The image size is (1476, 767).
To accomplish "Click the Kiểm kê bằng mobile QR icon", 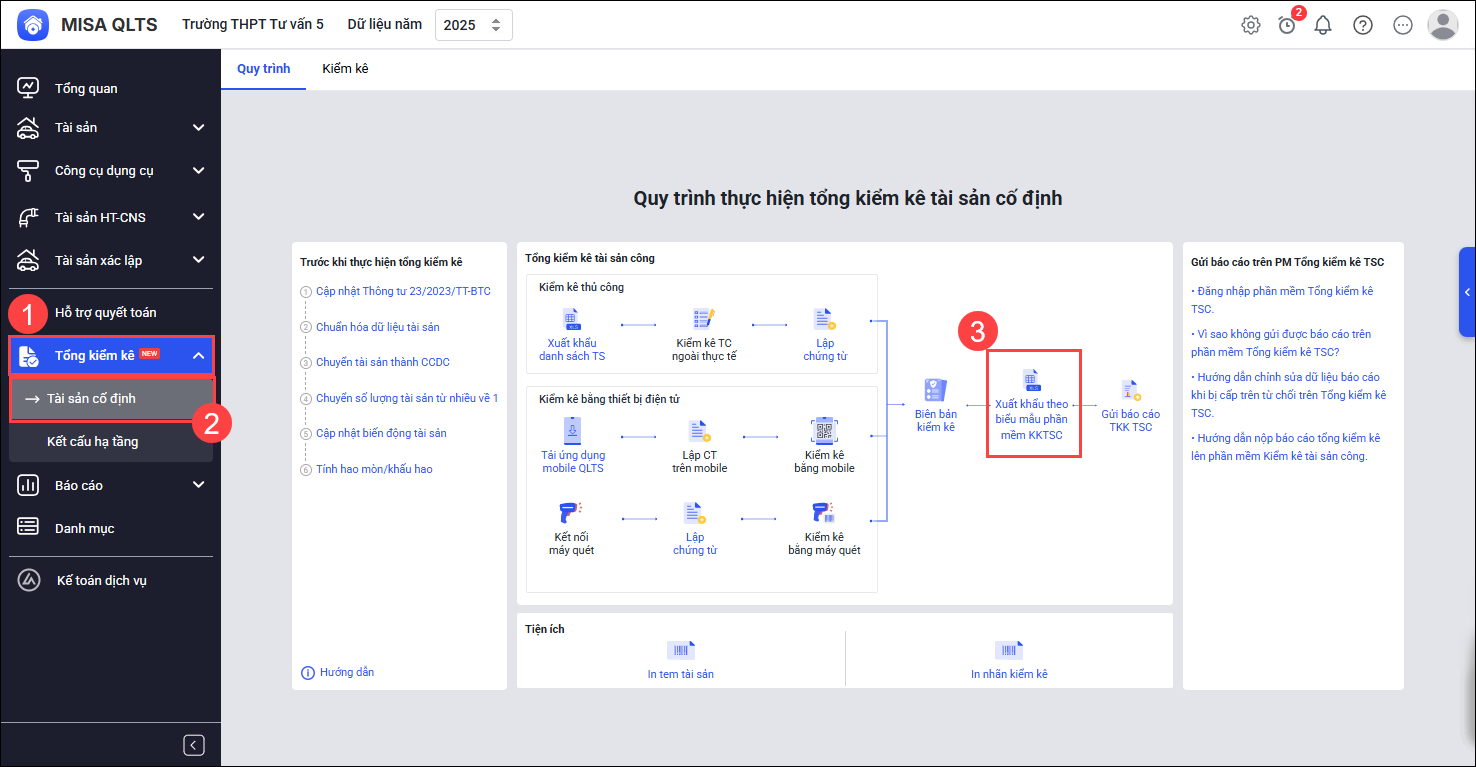I will [824, 431].
